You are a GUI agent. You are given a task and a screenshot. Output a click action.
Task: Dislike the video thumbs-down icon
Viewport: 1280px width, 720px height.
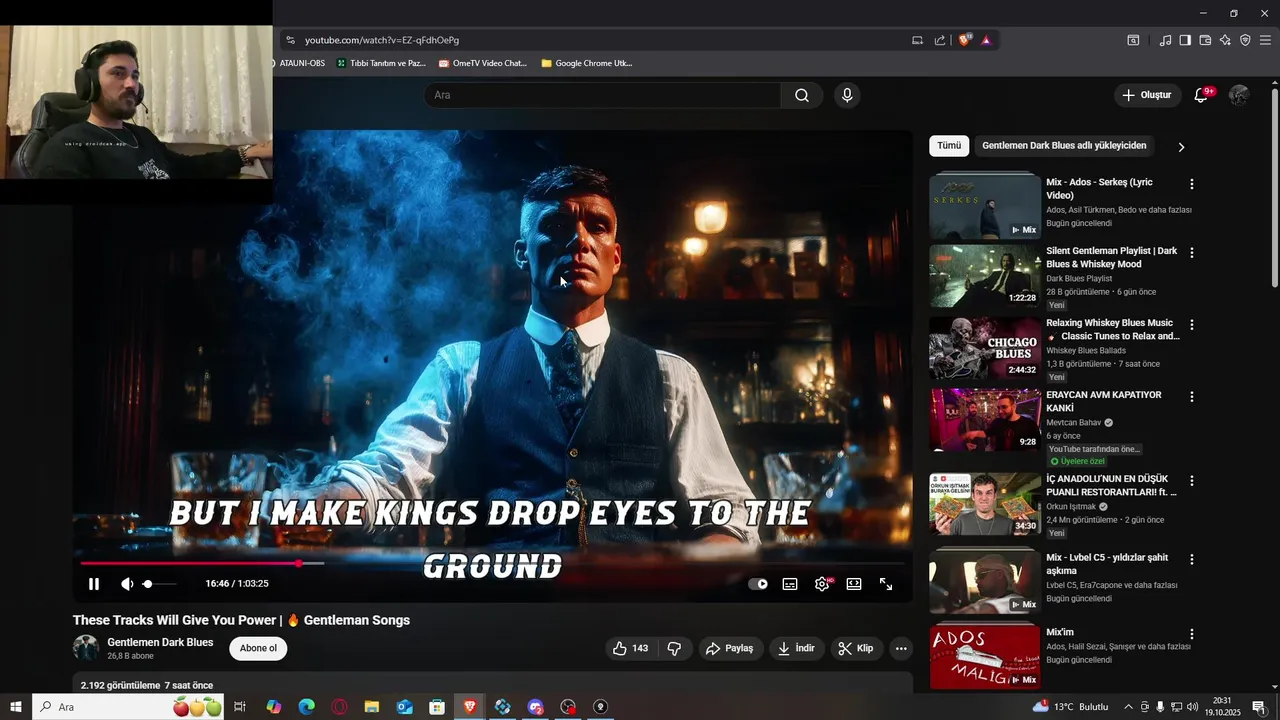674,648
